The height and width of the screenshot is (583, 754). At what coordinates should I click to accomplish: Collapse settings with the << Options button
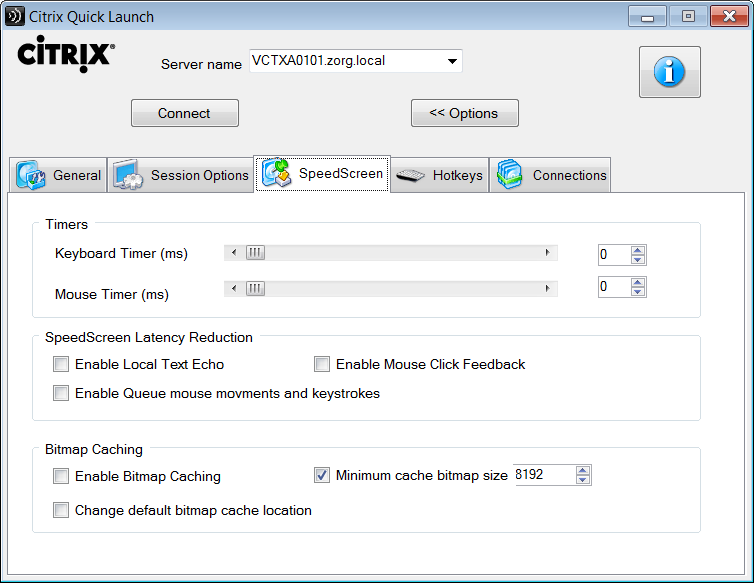tap(464, 113)
